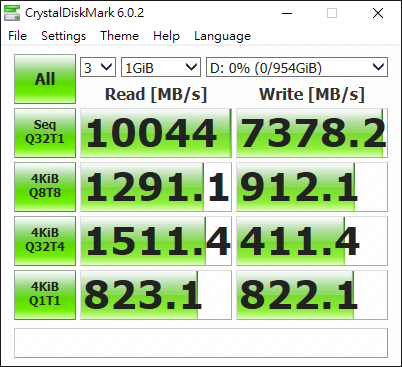The height and width of the screenshot is (367, 402).
Task: Click the Read [MB/s] column header
Action: point(156,94)
